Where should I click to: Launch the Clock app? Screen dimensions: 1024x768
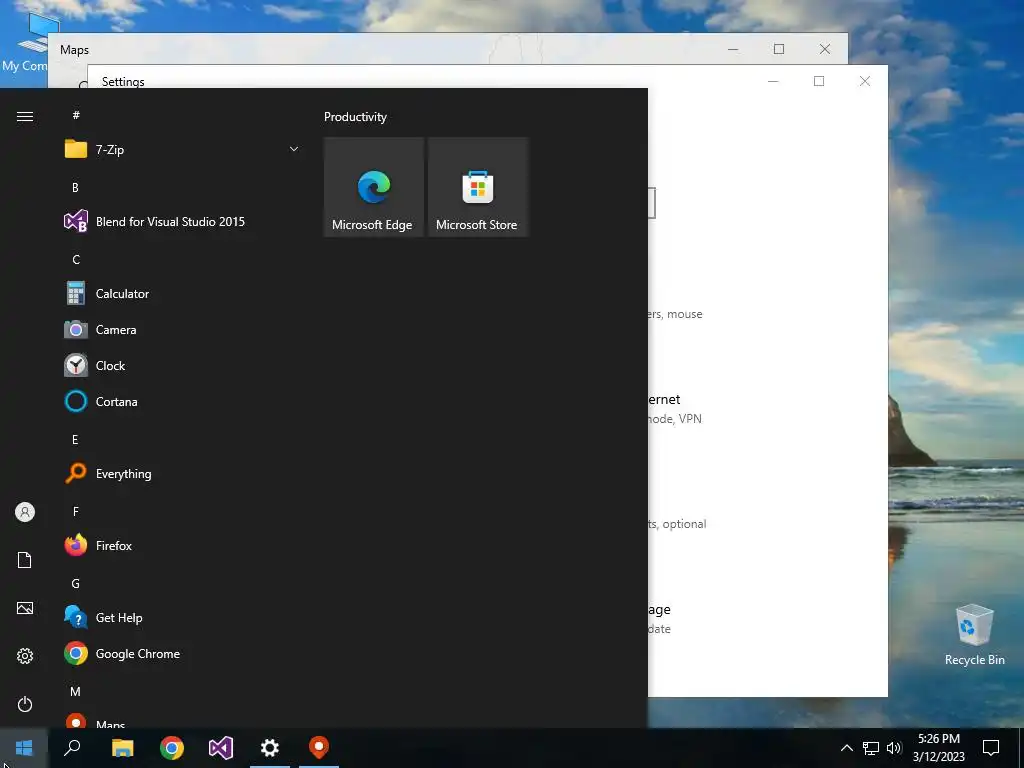[183, 366]
